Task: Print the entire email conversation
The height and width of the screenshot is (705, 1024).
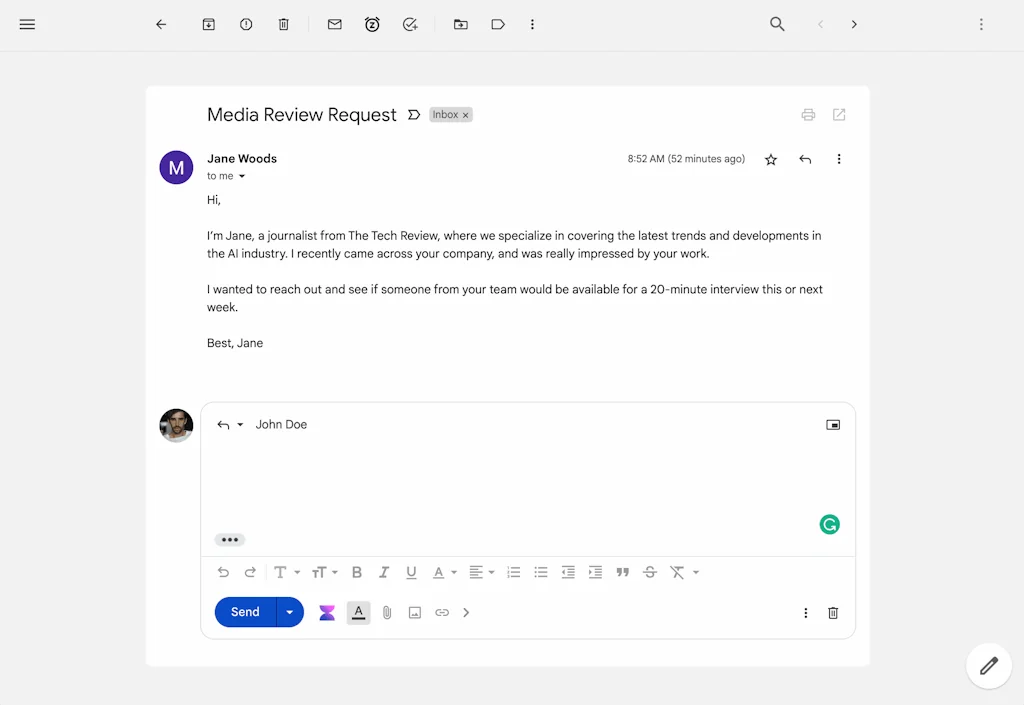Action: [808, 115]
